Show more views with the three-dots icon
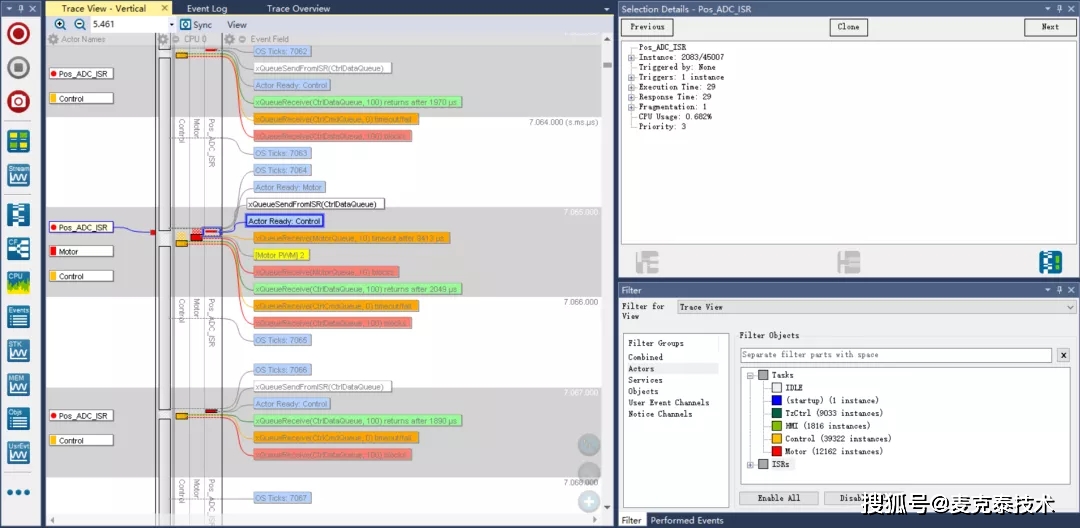 click(x=19, y=492)
